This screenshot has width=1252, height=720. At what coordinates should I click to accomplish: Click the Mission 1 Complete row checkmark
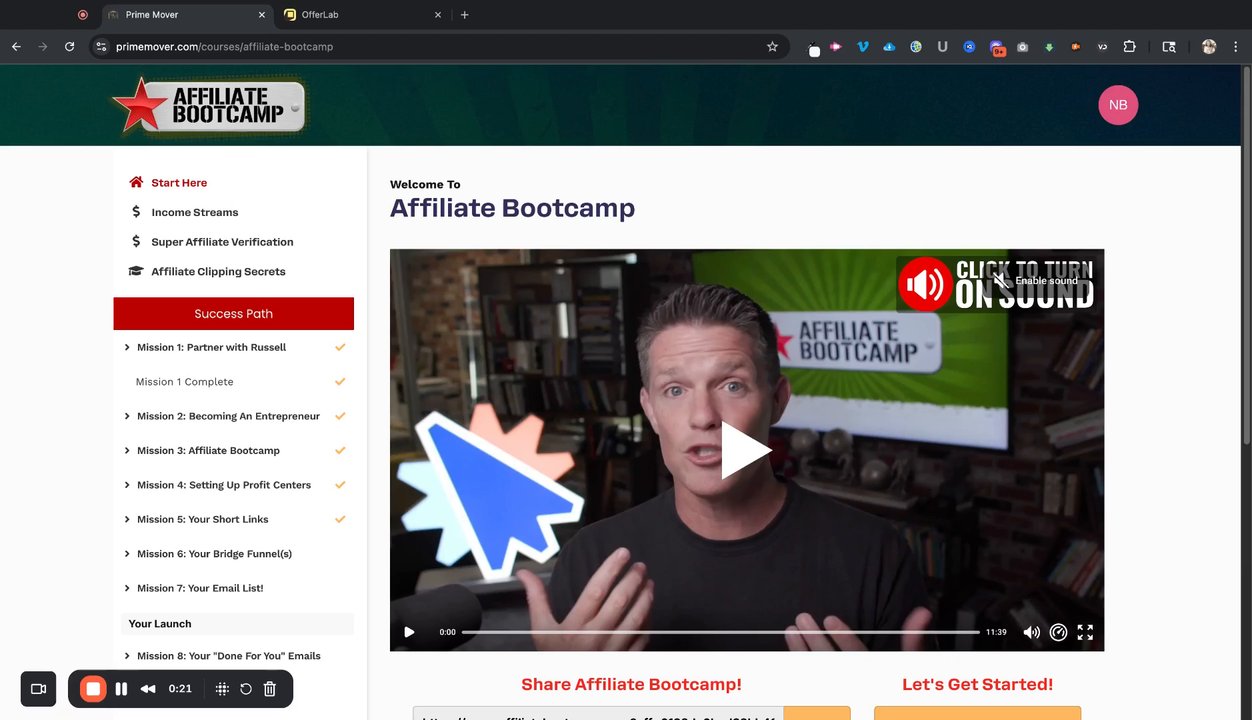tap(340, 382)
